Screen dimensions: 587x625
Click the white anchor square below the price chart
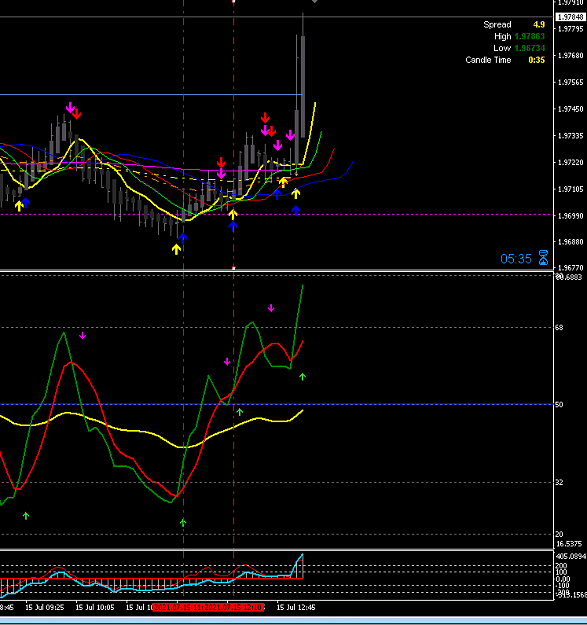pyautogui.click(x=234, y=268)
